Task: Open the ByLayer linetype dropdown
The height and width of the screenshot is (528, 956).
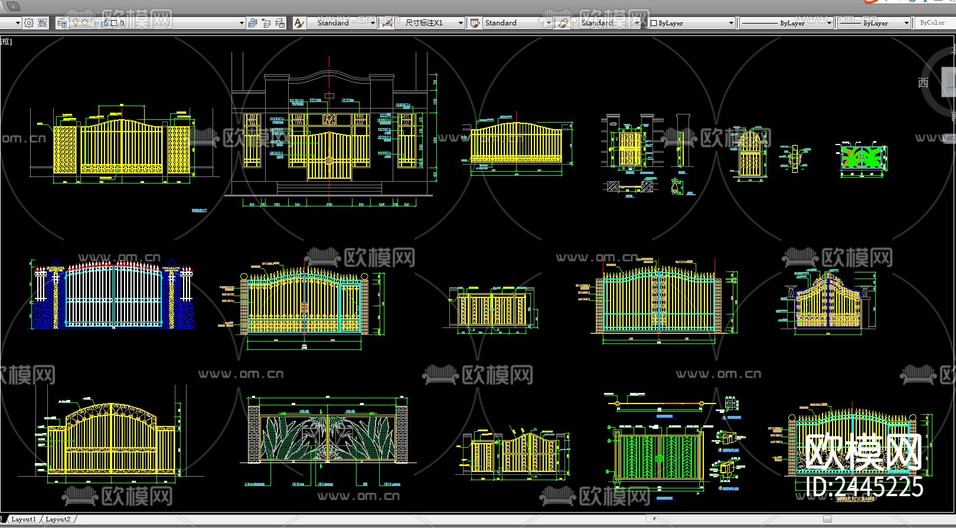Action: coord(829,23)
